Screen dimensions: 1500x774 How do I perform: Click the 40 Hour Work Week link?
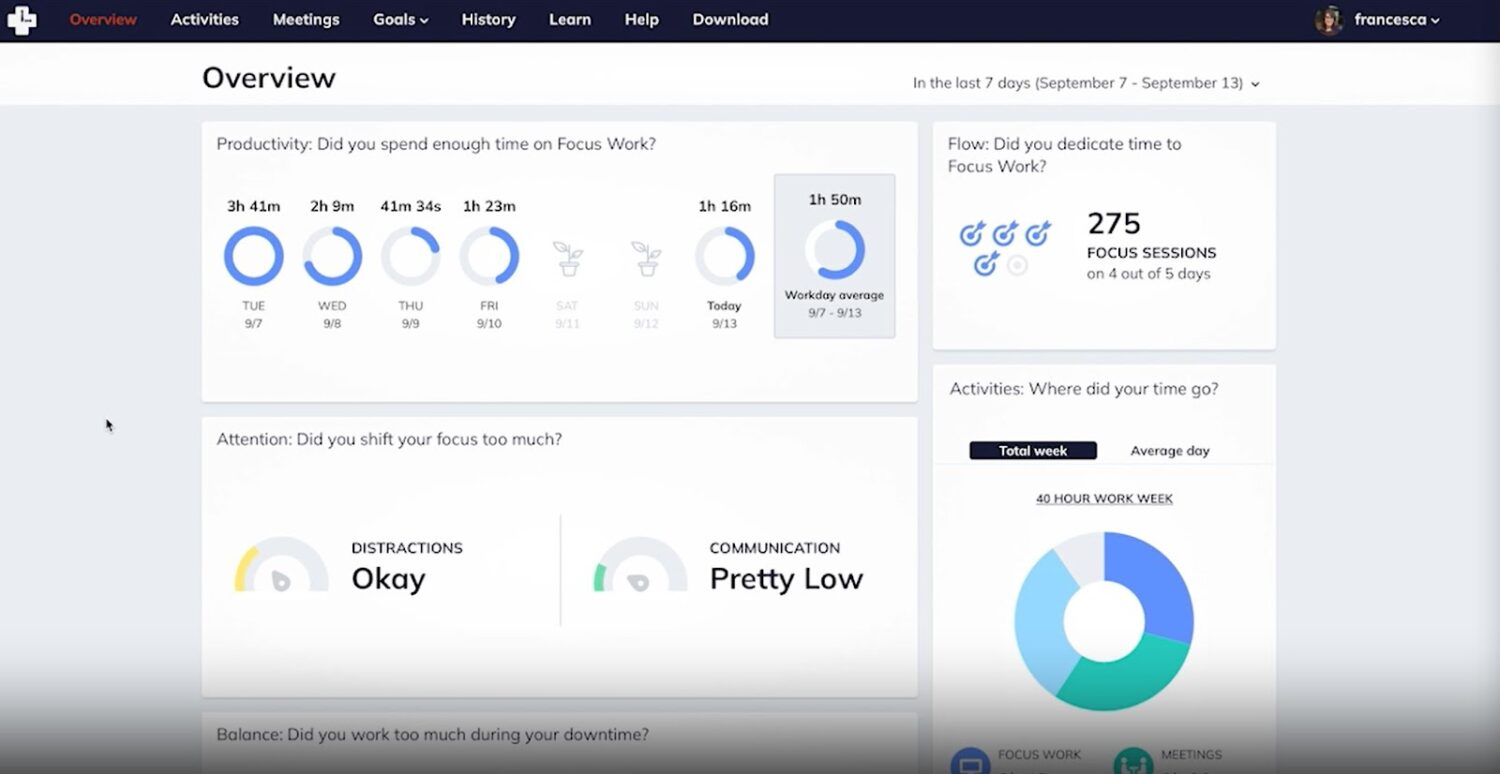pyautogui.click(x=1104, y=498)
